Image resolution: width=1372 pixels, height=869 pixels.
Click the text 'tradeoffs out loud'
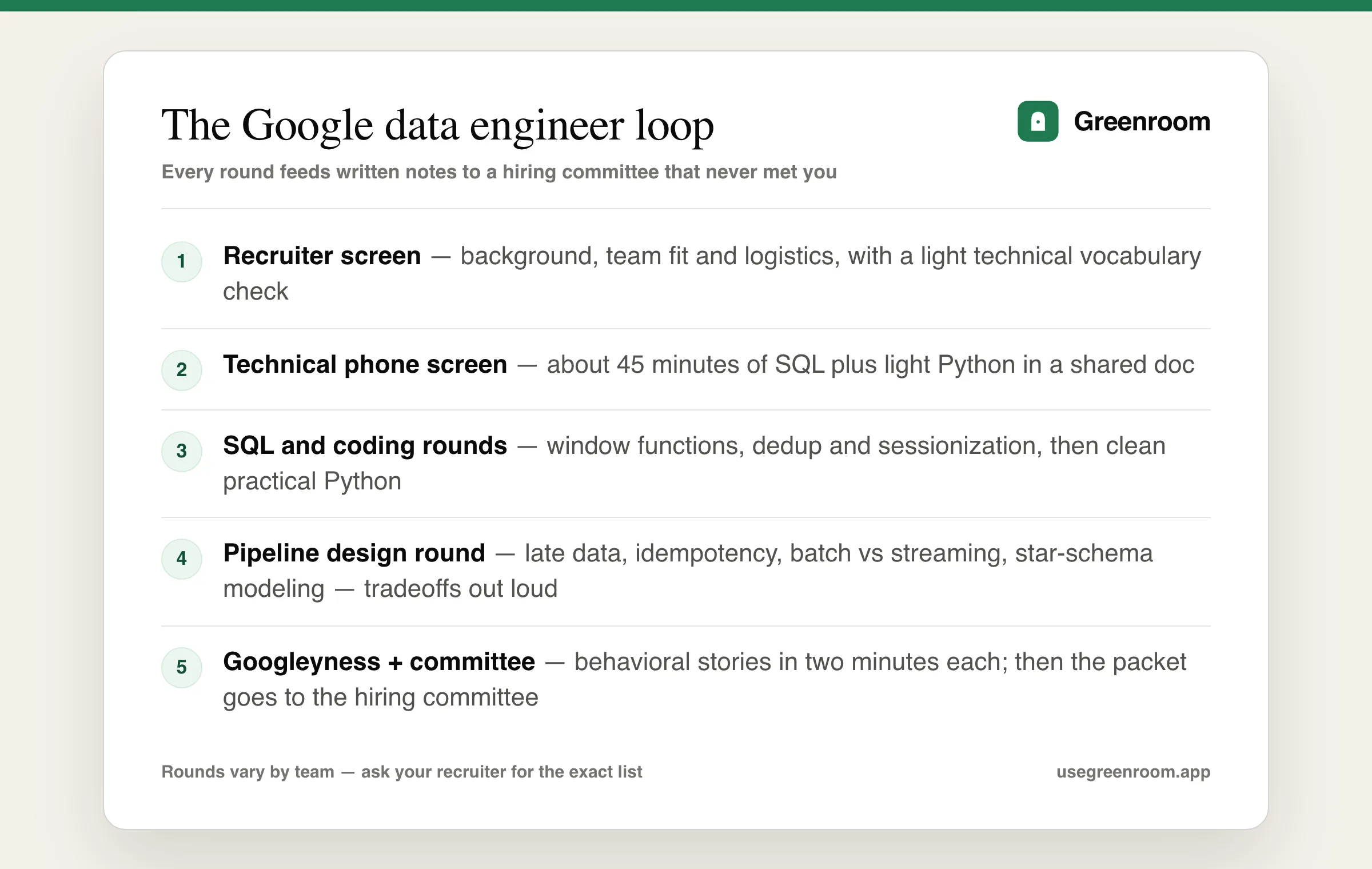click(461, 589)
